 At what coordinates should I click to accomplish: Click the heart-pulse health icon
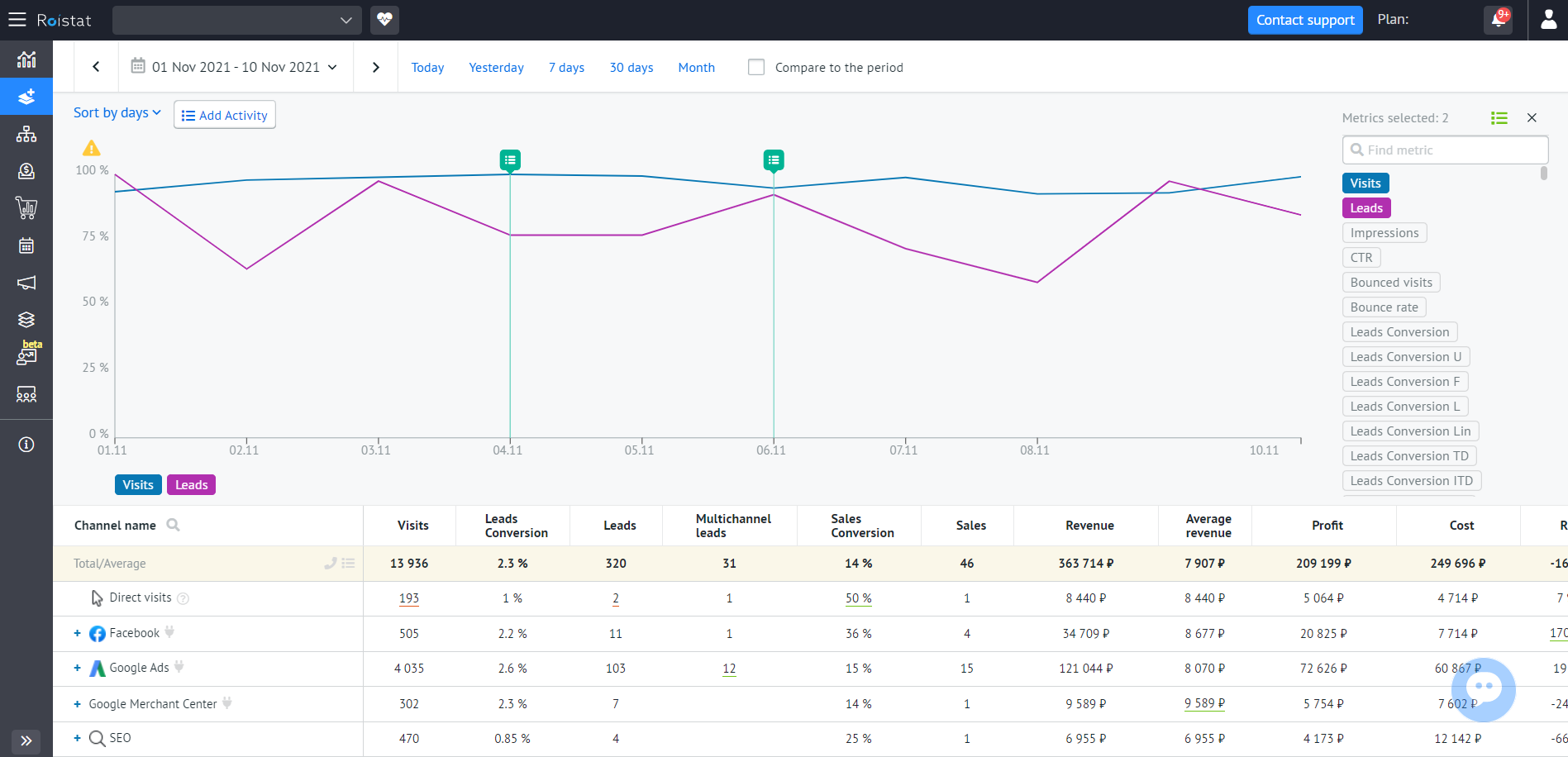pyautogui.click(x=384, y=20)
